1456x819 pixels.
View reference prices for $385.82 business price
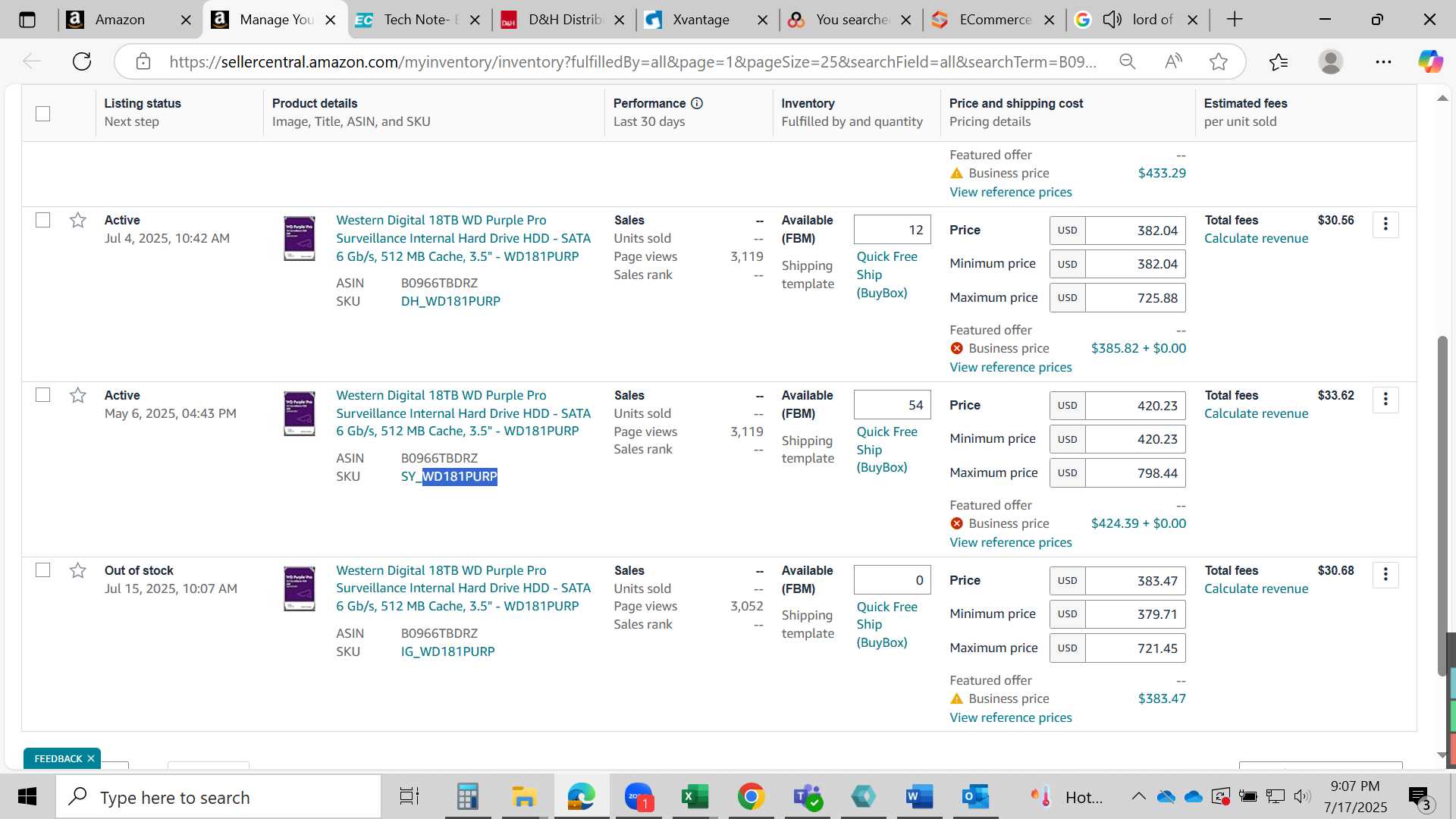[x=1011, y=367]
